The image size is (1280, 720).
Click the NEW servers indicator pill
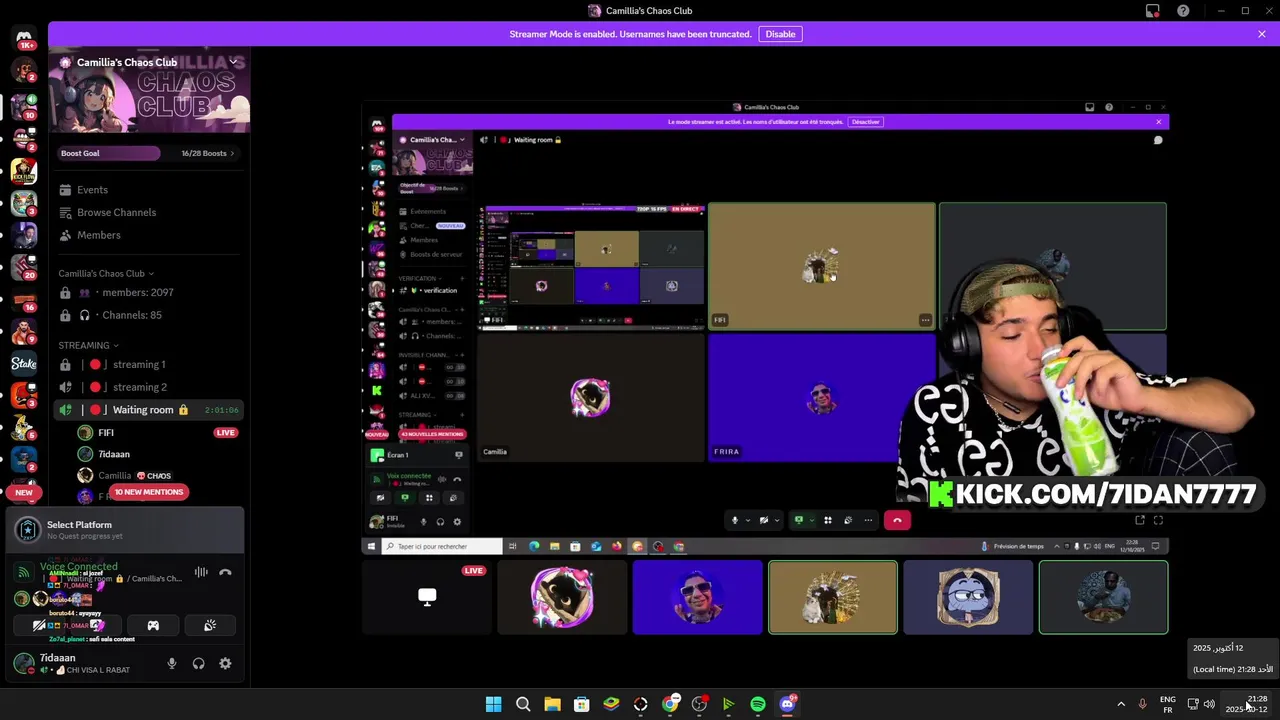point(24,492)
